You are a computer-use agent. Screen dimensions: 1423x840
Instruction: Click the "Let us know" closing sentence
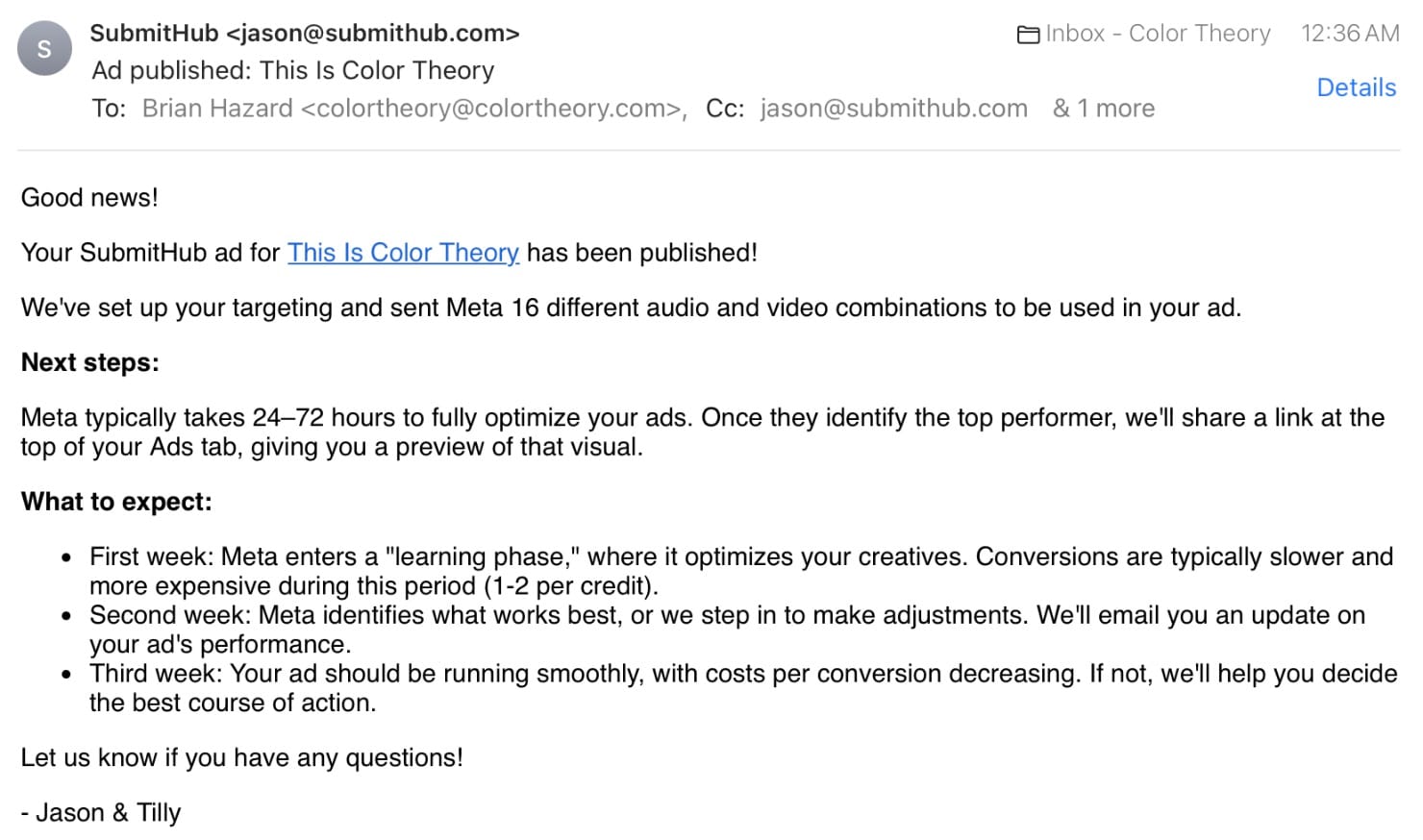click(241, 758)
